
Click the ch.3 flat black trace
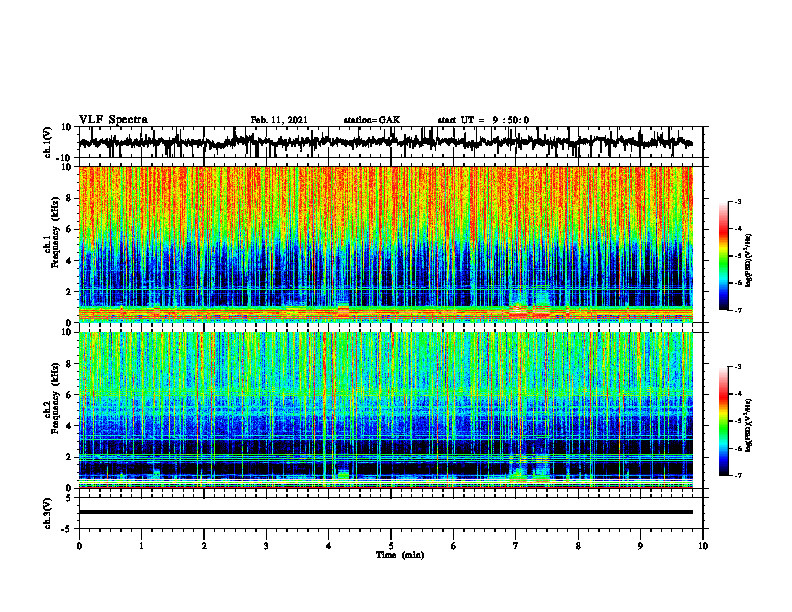click(x=385, y=512)
